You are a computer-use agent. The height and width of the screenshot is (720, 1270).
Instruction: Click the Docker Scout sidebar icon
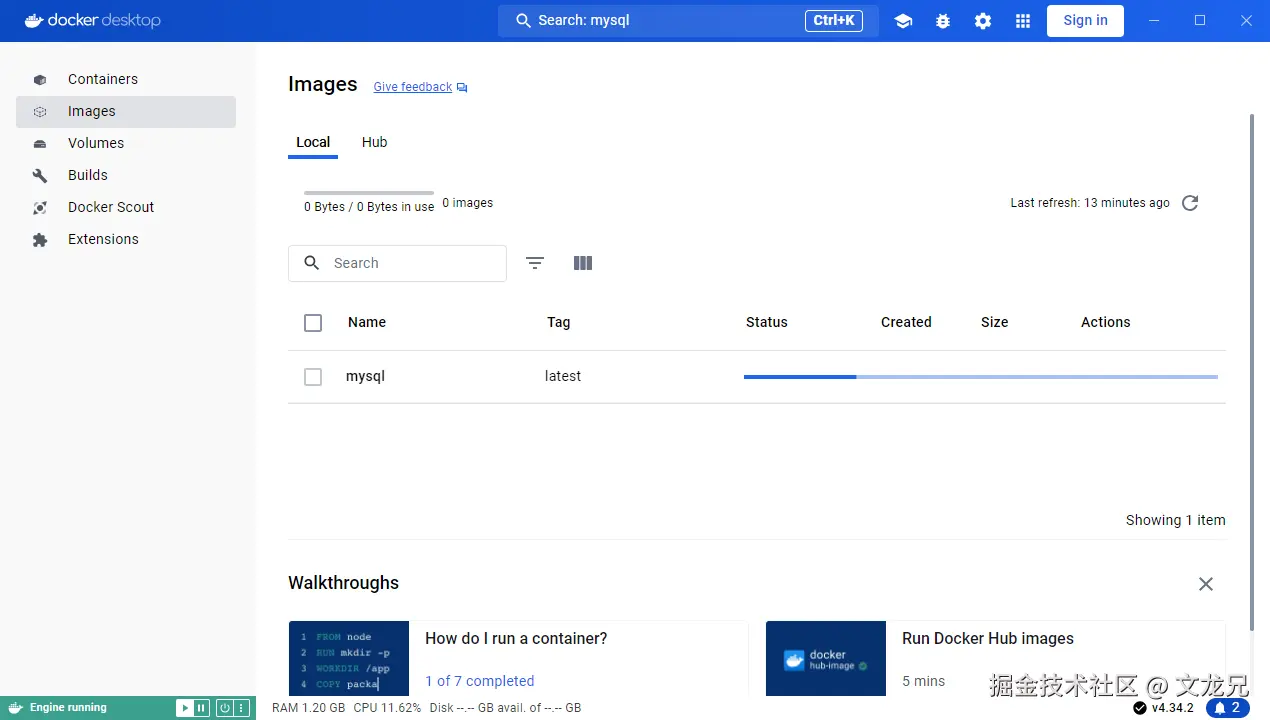40,208
